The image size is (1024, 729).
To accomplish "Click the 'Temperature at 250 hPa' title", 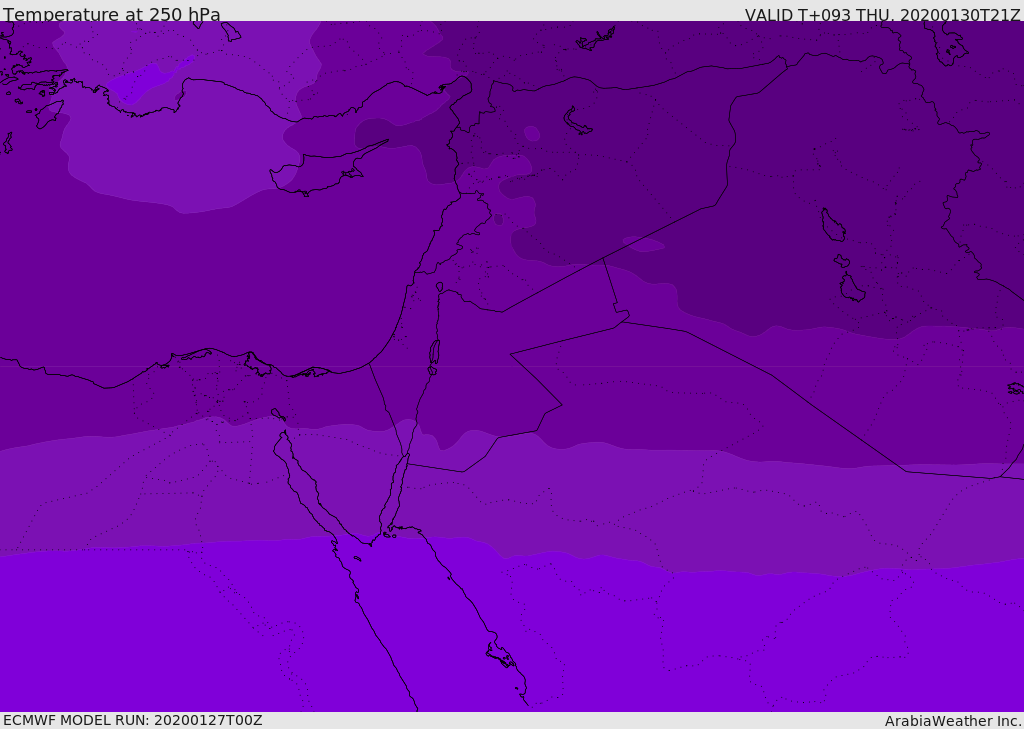I will (112, 14).
